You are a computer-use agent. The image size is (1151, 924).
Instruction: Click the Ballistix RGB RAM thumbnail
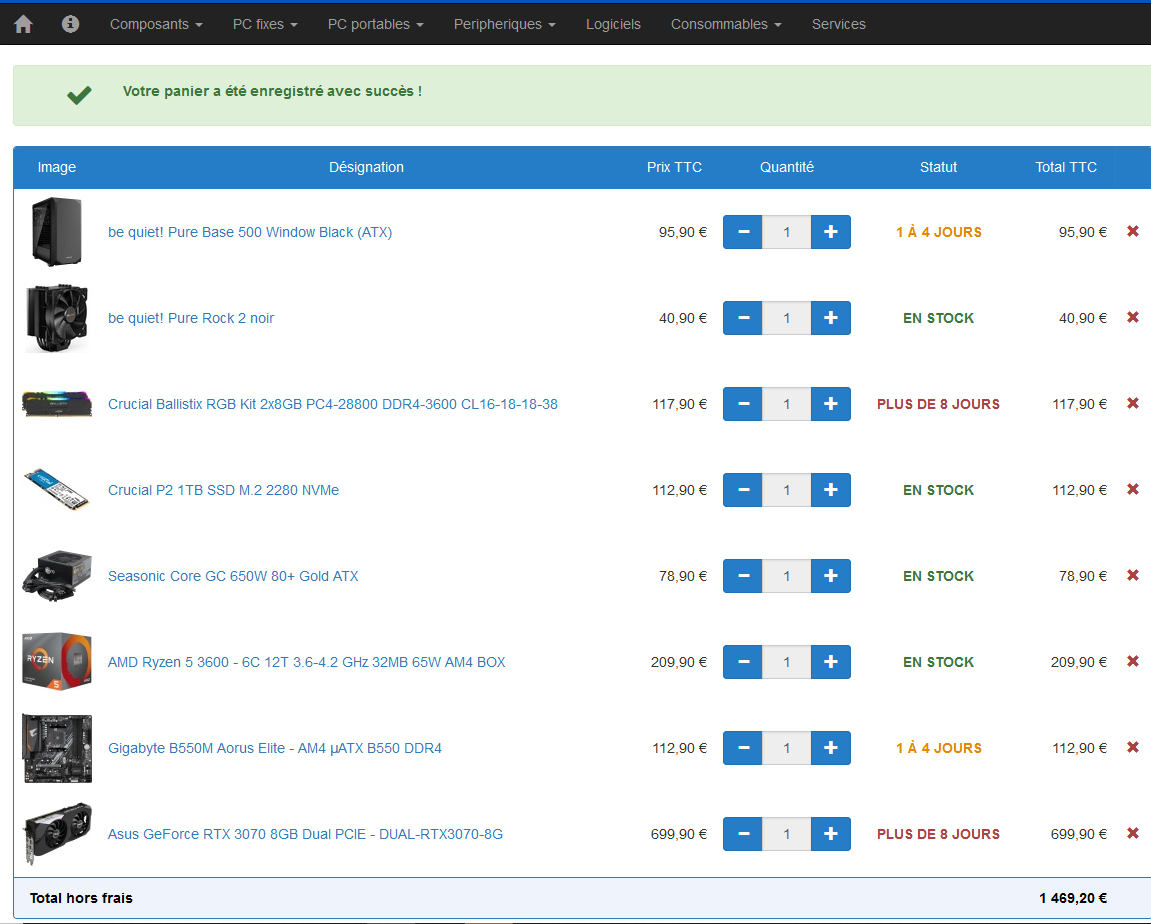(x=57, y=404)
